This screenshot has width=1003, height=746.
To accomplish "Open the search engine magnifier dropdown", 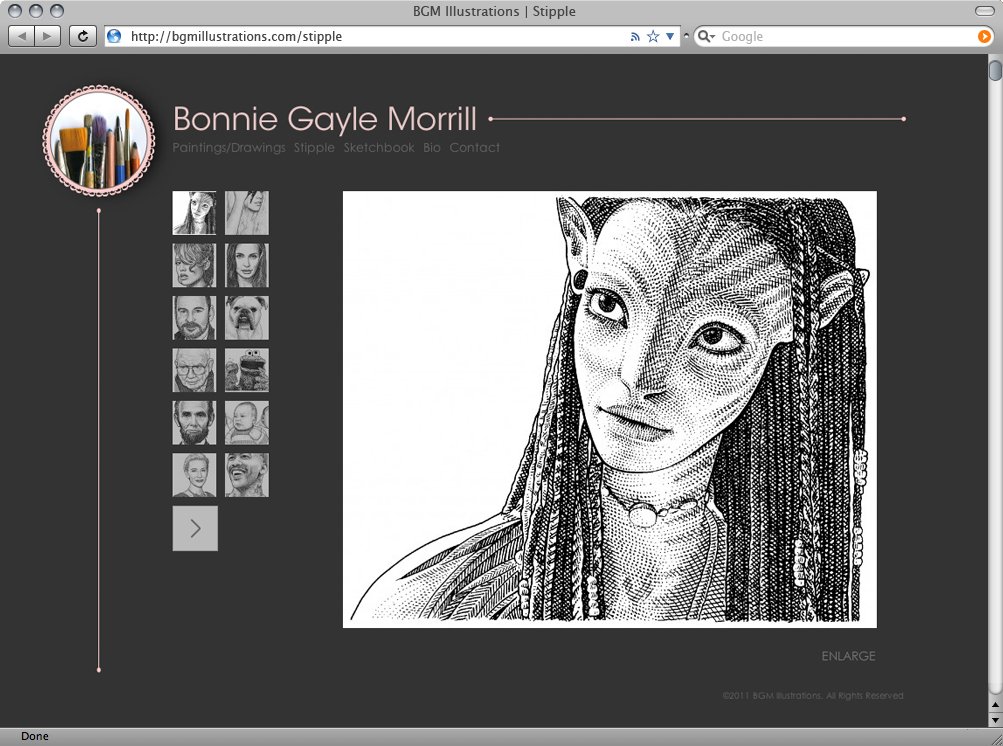I will tap(706, 36).
